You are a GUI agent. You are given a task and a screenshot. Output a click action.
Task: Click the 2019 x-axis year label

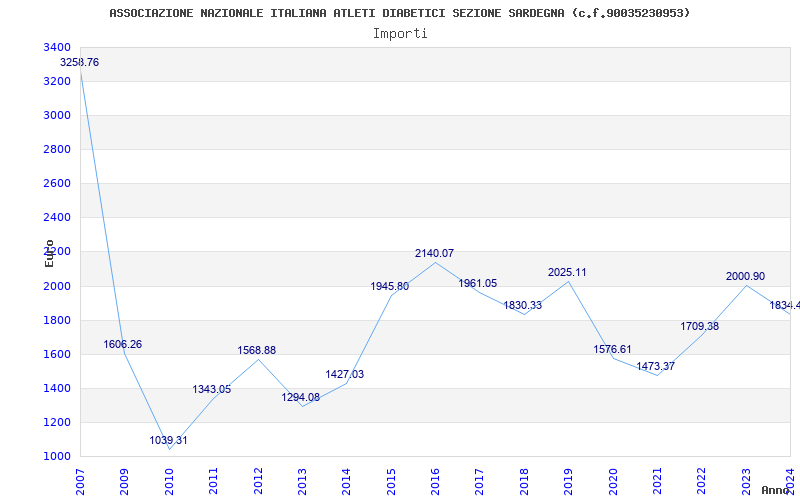pos(568,482)
